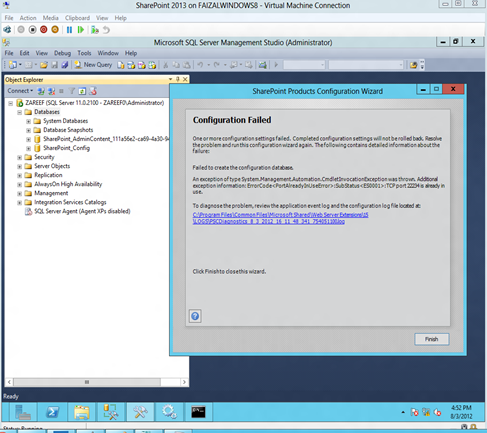Click the Object Explorer Stop/Policy icon with red mark

pos(93,91)
